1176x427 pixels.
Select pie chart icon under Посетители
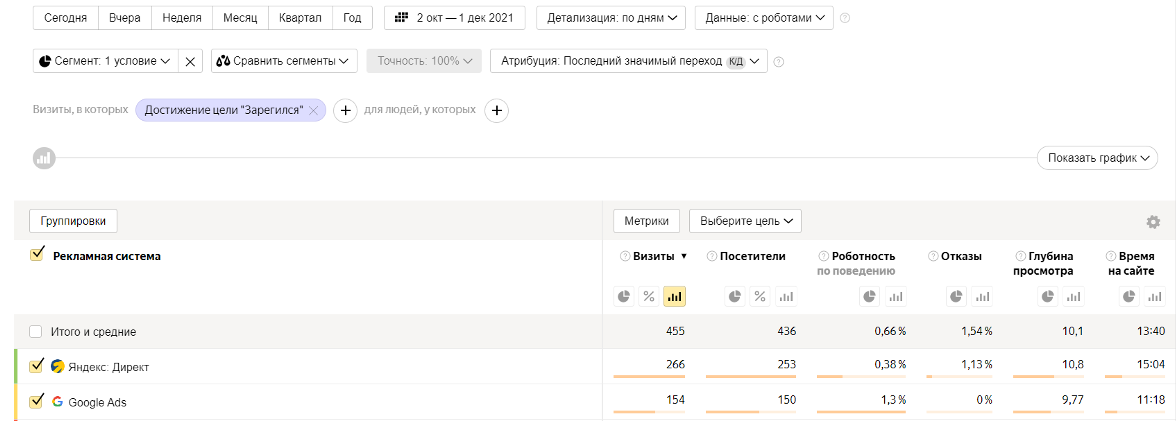pos(735,296)
